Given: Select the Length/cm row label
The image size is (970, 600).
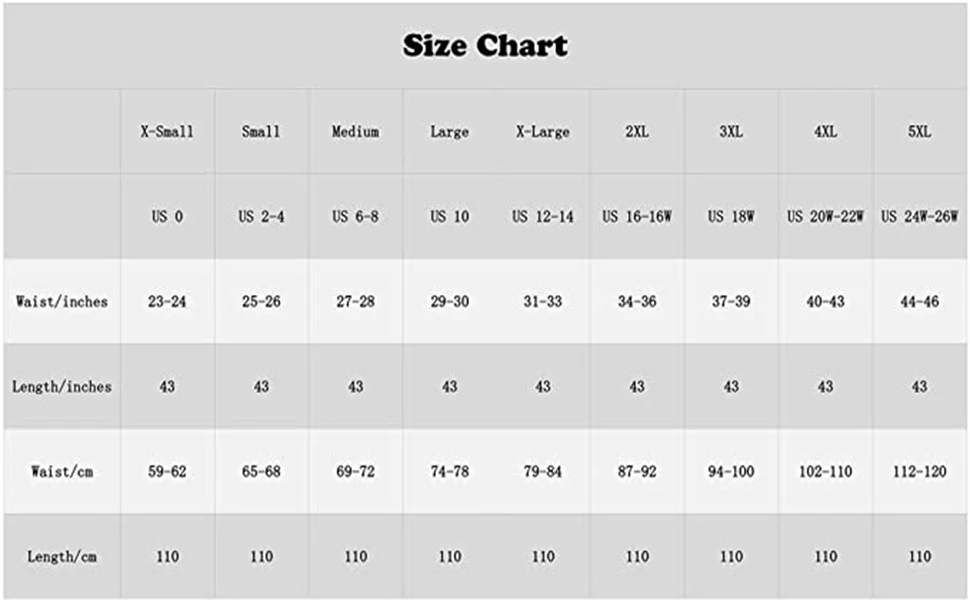Looking at the screenshot, I should click(x=62, y=557).
